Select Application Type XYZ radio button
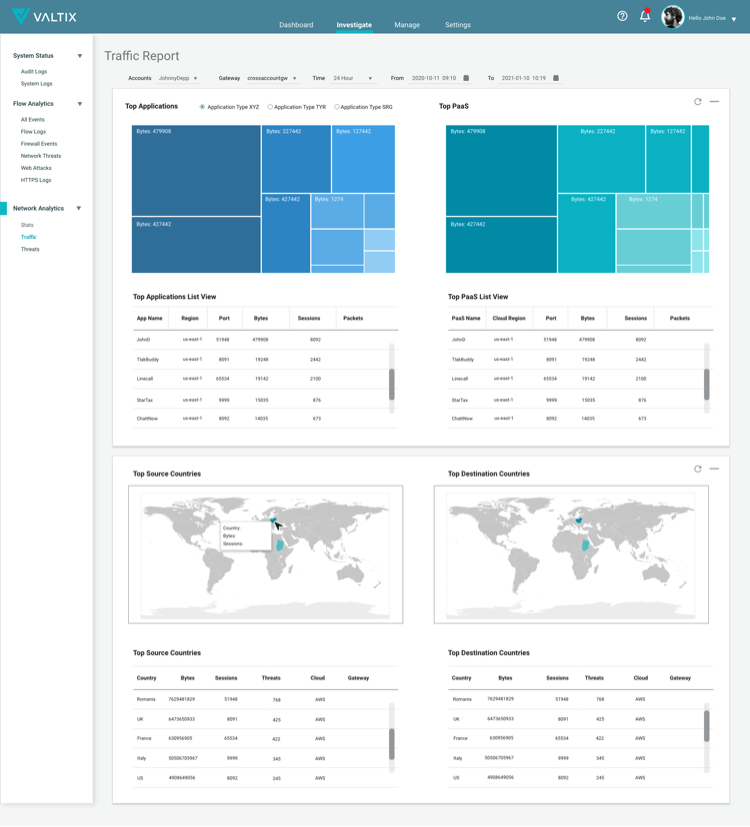 click(x=202, y=107)
